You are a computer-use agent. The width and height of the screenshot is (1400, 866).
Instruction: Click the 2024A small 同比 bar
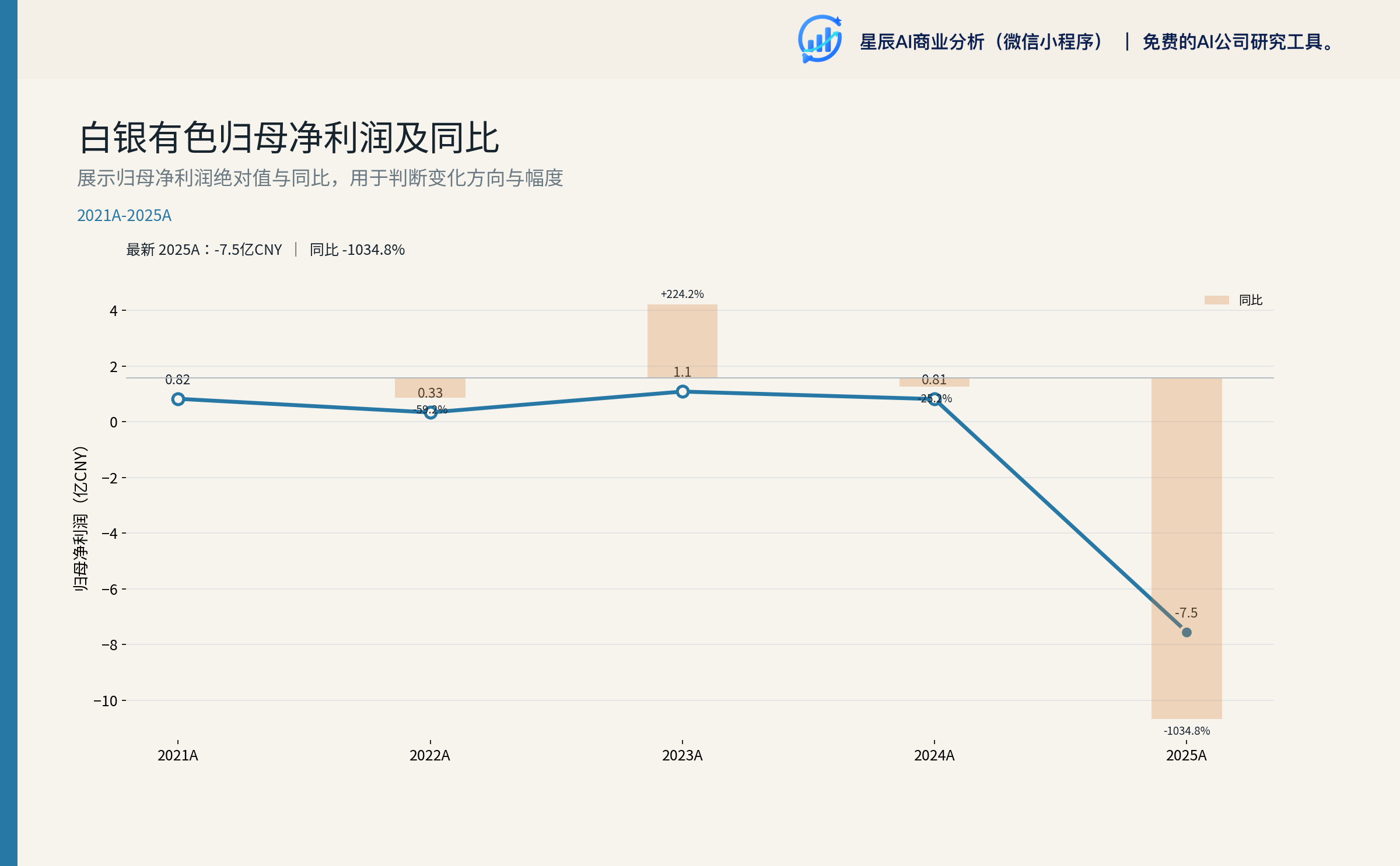(x=935, y=382)
